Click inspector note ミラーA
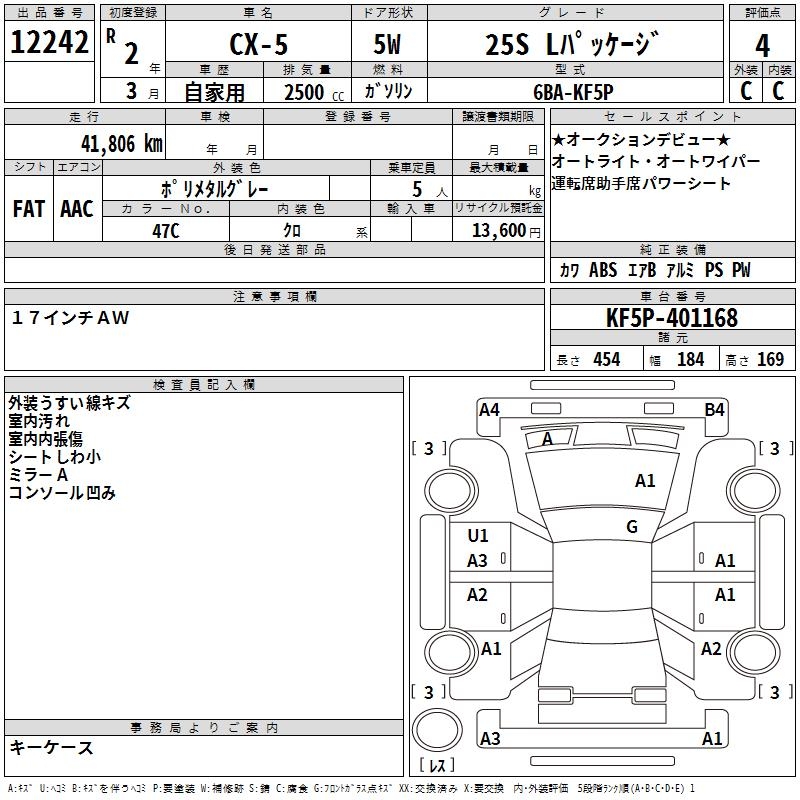The width and height of the screenshot is (800, 800). point(38,474)
